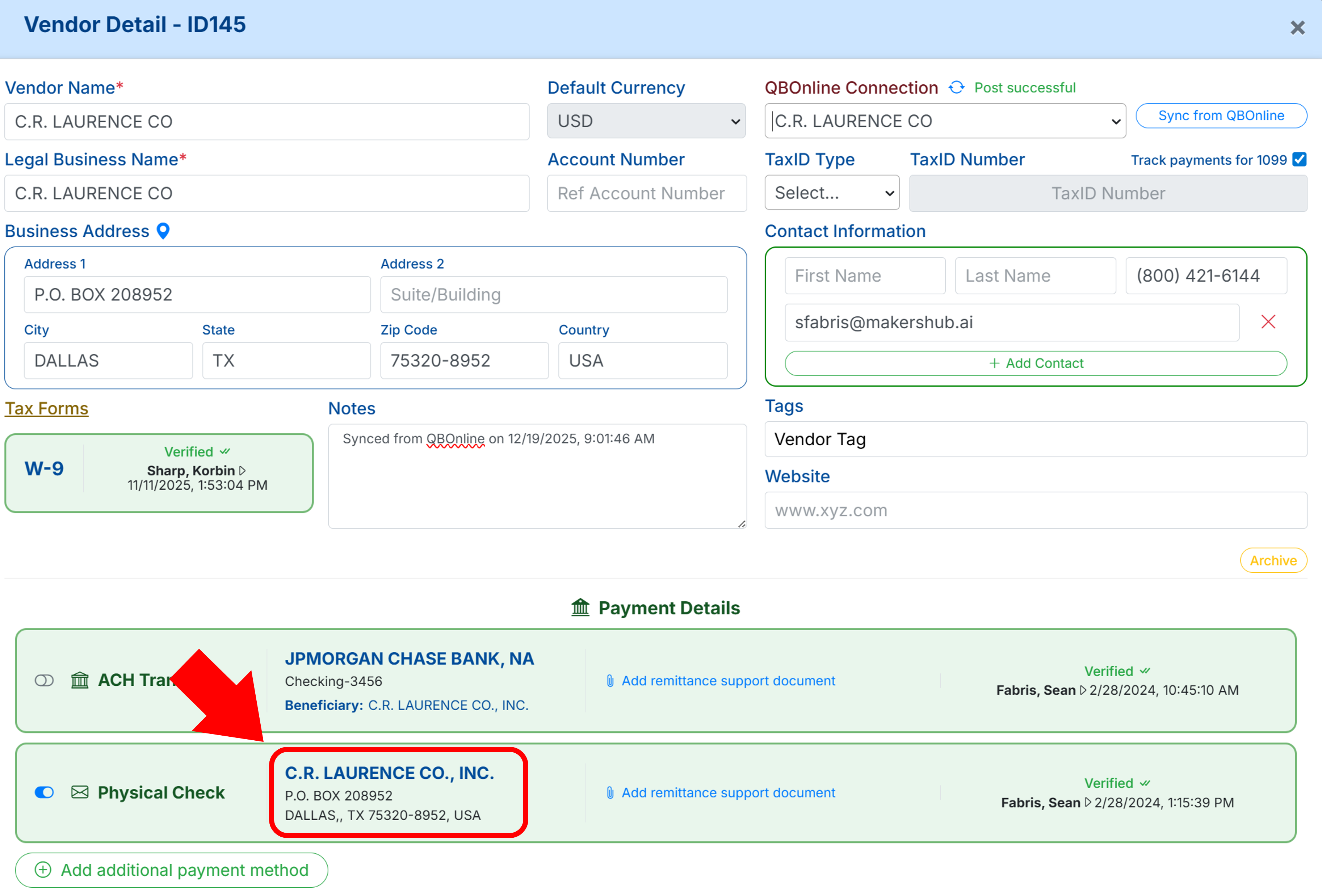The width and height of the screenshot is (1322, 896).
Task: Toggle the ACH Transfer payment switch
Action: [45, 680]
